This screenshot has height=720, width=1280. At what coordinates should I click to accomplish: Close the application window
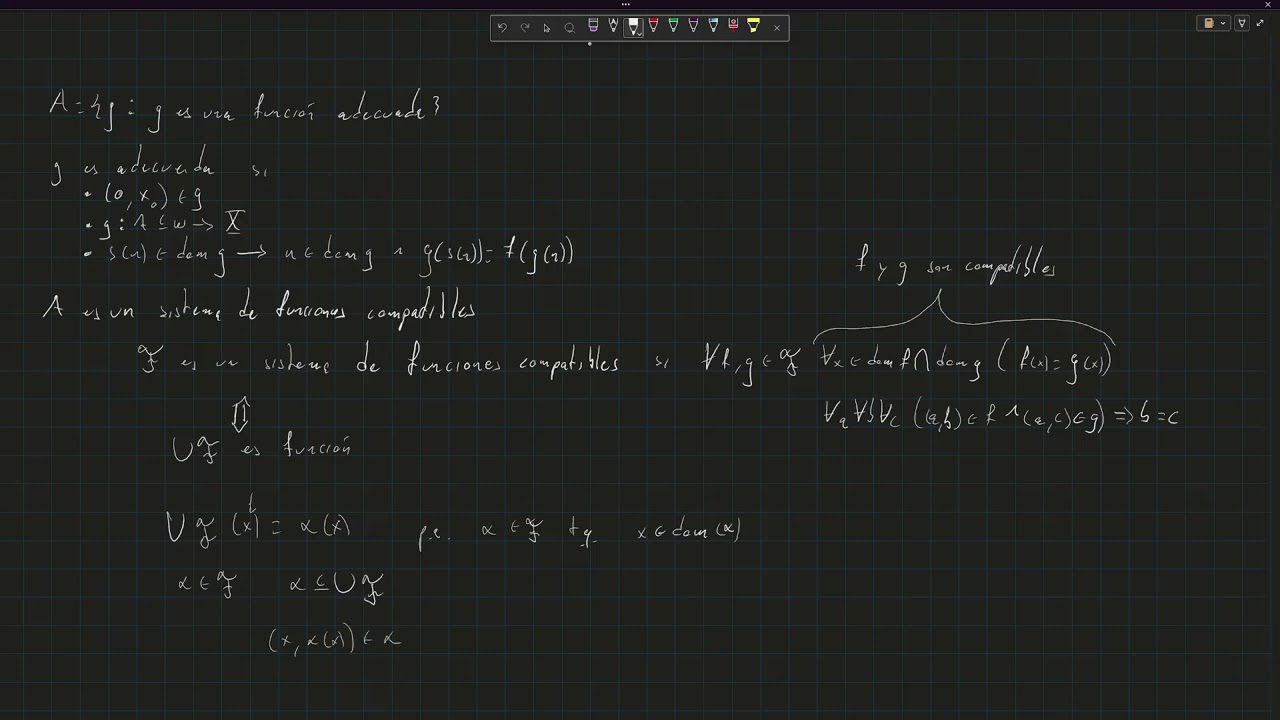[1268, 4]
